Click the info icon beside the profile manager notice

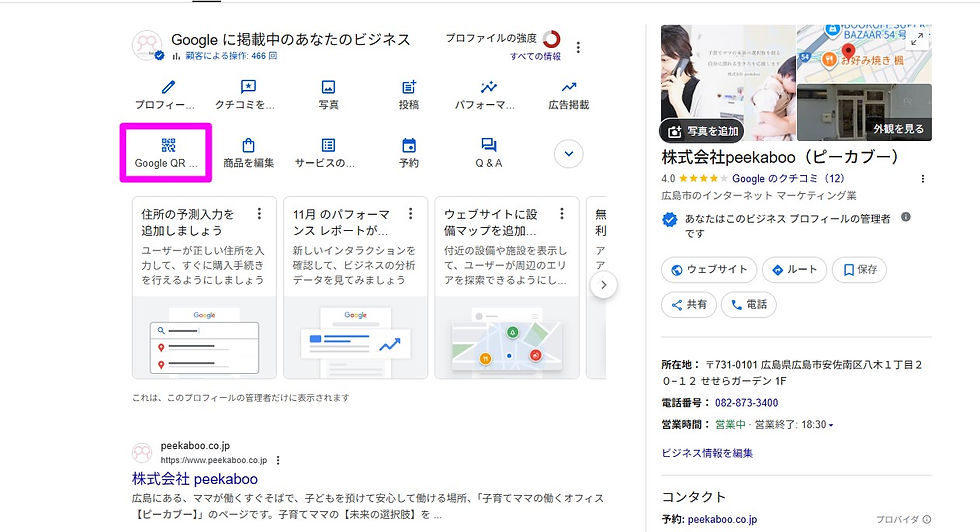[x=906, y=217]
